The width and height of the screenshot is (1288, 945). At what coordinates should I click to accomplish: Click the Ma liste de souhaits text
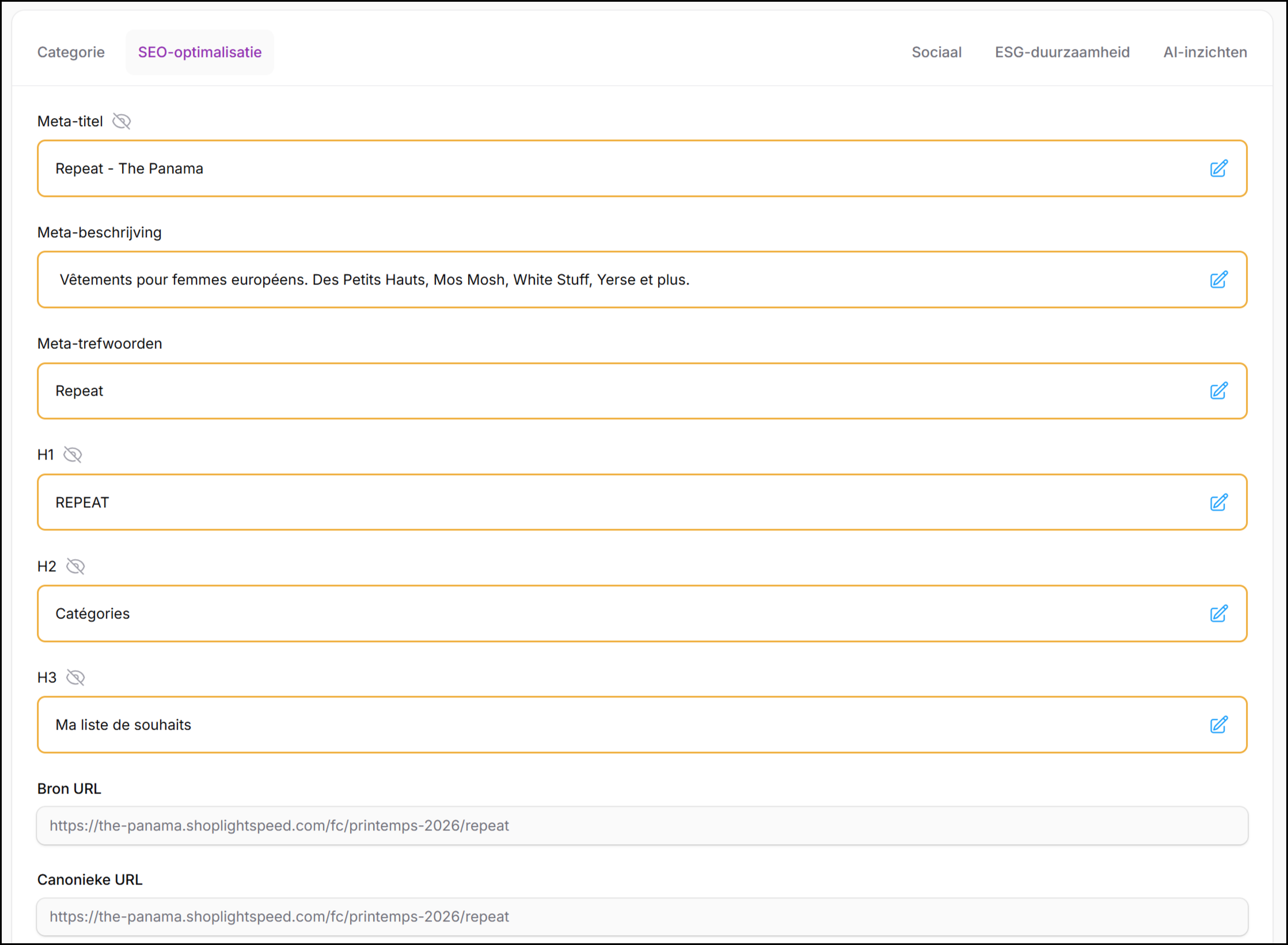[123, 725]
